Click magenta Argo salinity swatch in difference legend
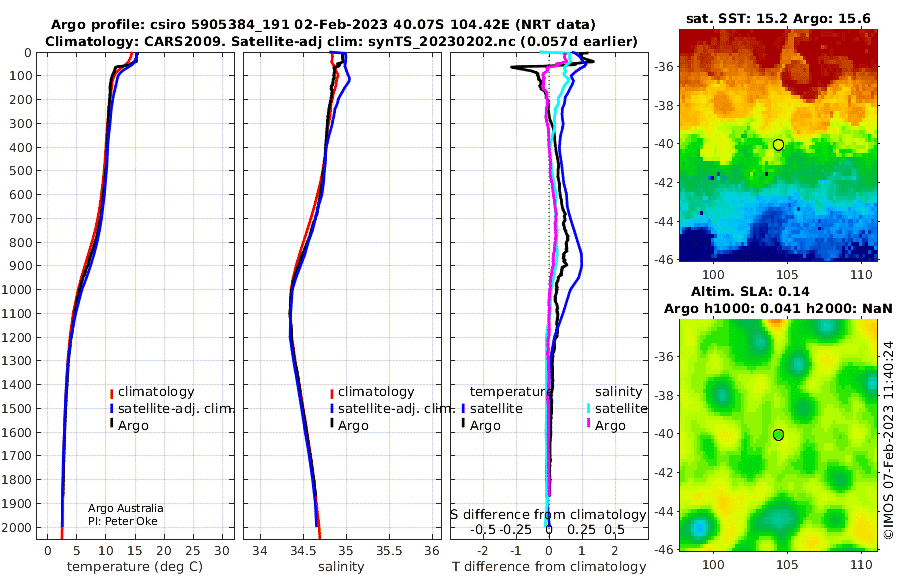This screenshot has width=900, height=580. [x=588, y=424]
